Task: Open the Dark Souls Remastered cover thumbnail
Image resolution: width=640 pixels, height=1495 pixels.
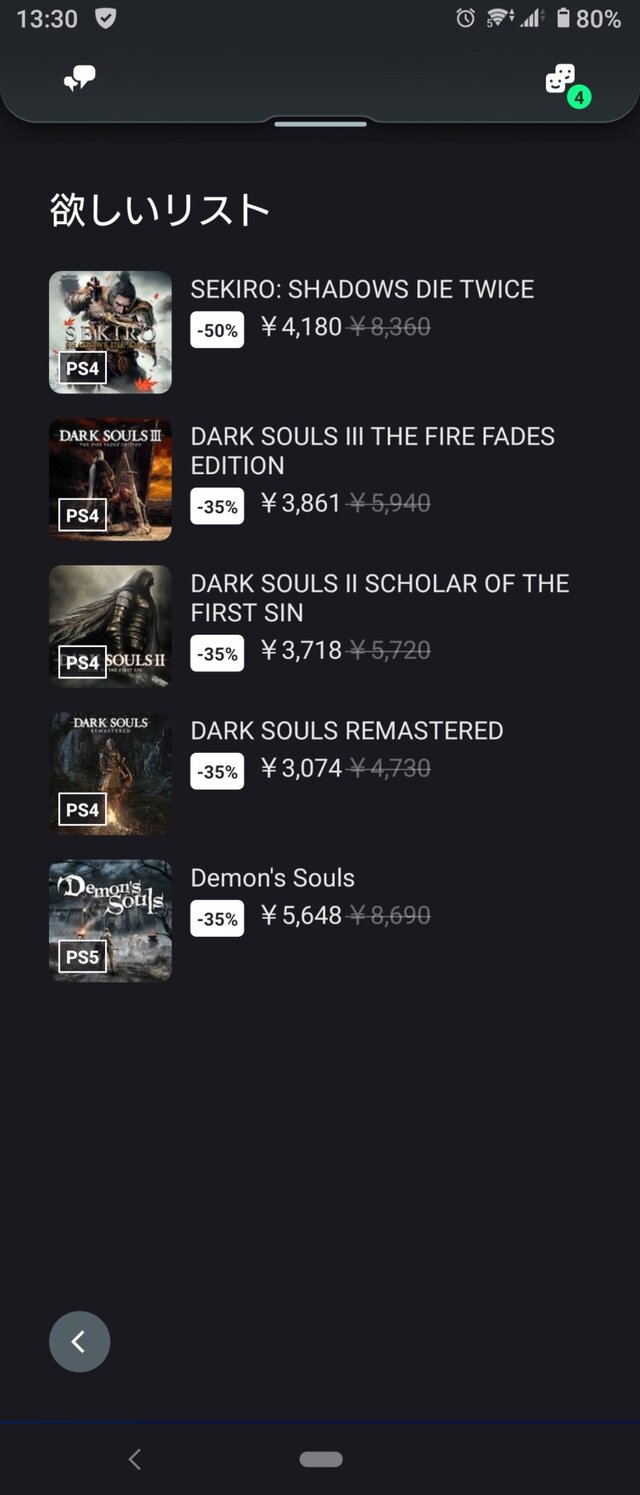Action: [110, 773]
